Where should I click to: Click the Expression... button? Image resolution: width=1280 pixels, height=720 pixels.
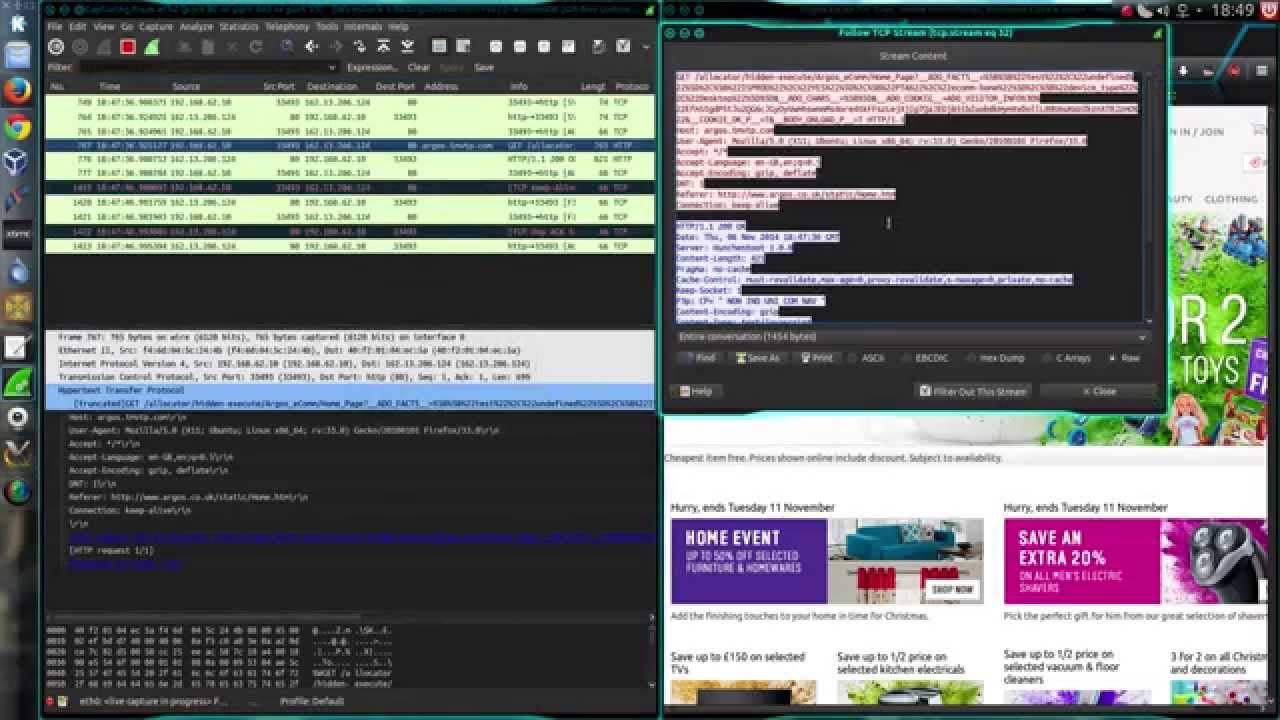pos(372,68)
